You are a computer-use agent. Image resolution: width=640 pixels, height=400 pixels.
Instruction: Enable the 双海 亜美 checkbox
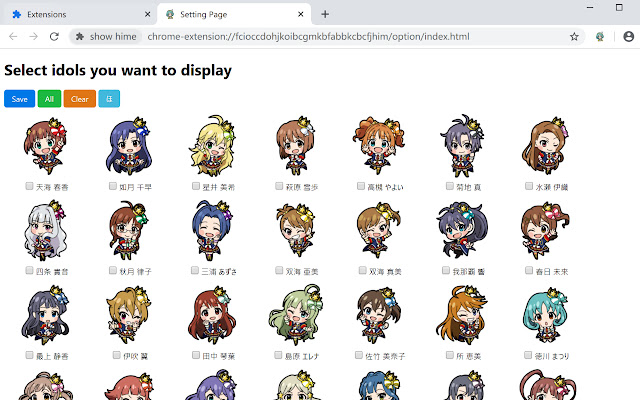coord(279,270)
